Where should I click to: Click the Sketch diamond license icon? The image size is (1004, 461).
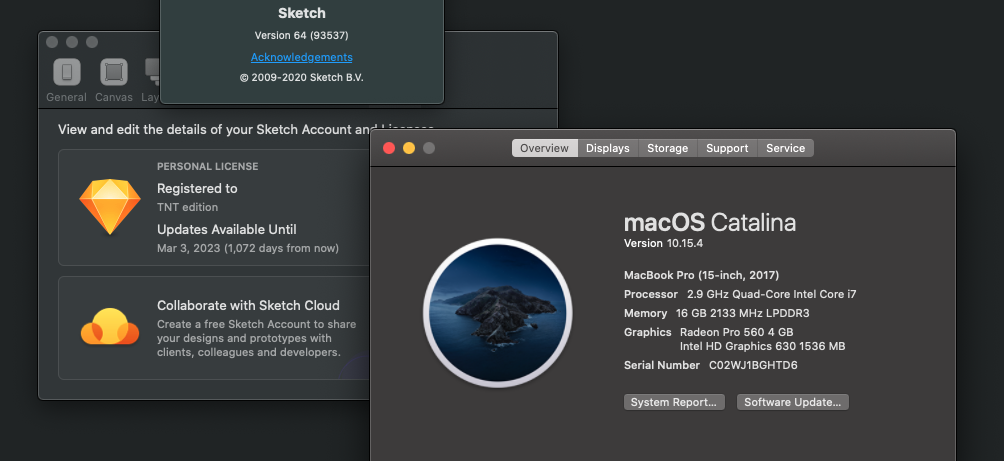pos(109,207)
